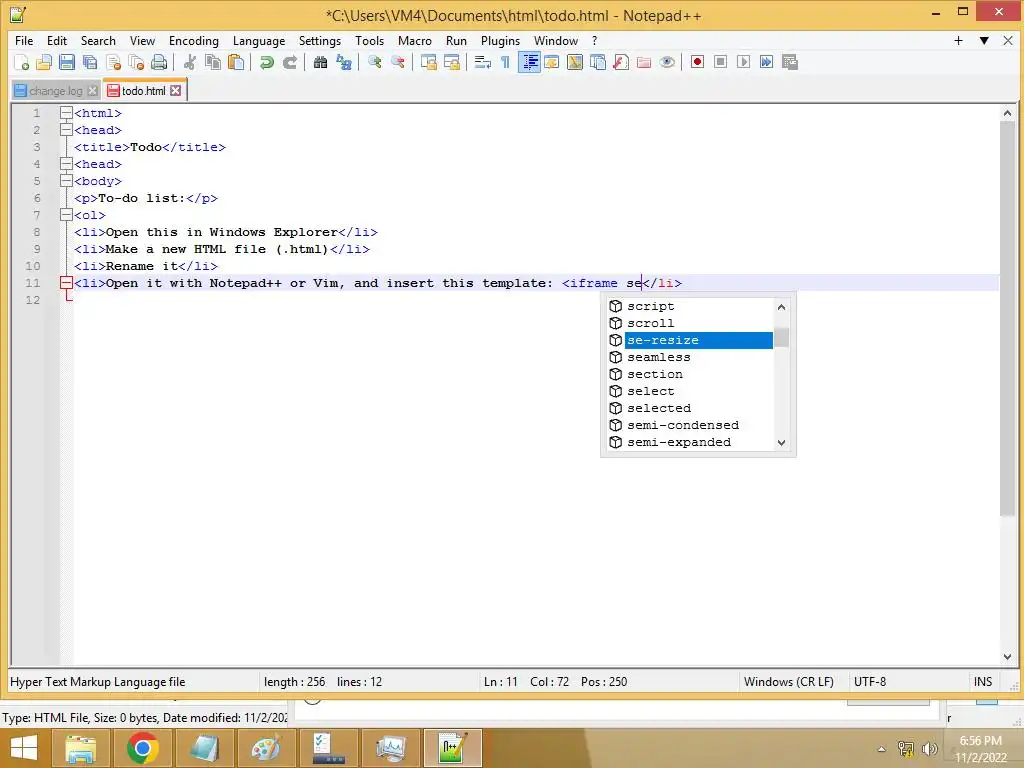Open the Edit menu
This screenshot has width=1024, height=768.
pyautogui.click(x=57, y=40)
